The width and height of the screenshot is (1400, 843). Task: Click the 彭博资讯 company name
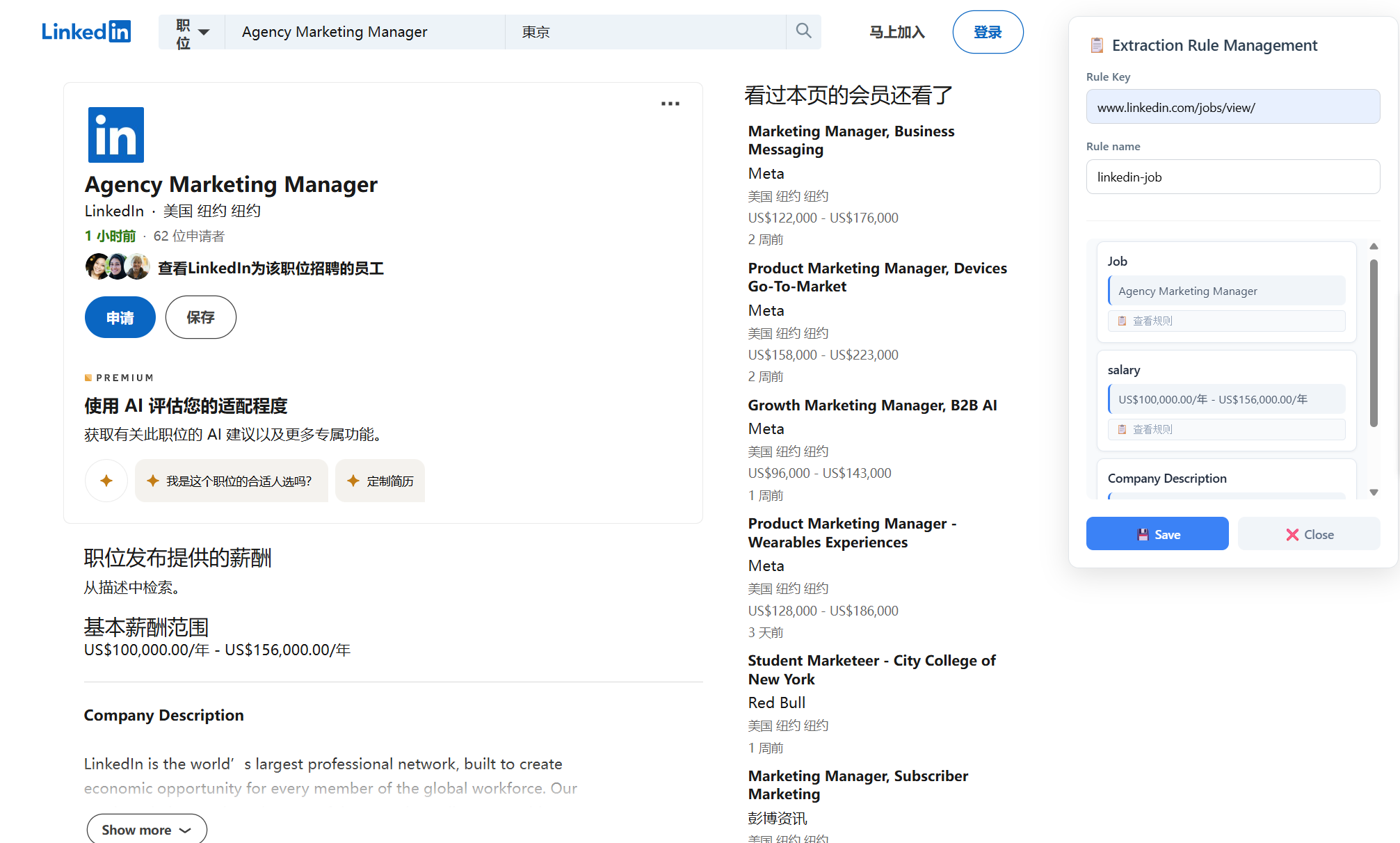pos(778,818)
